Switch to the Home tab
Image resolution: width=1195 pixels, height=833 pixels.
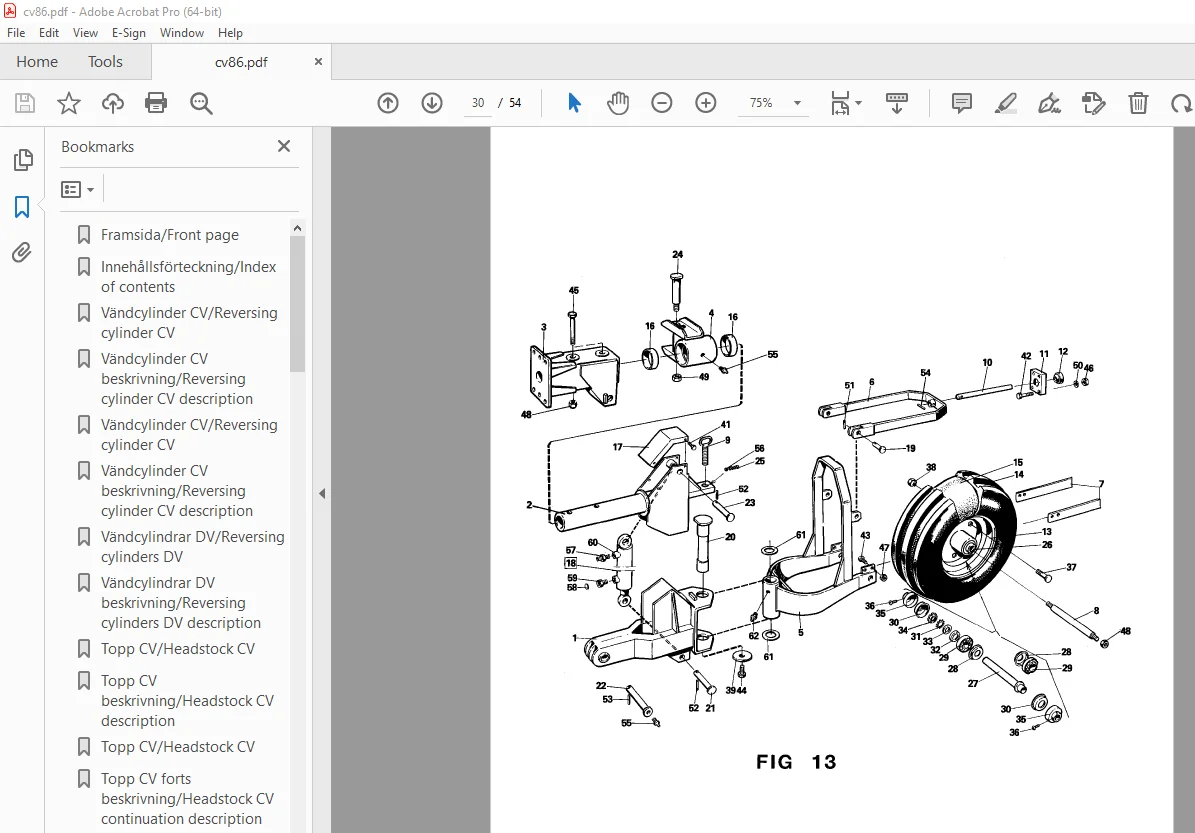click(37, 62)
